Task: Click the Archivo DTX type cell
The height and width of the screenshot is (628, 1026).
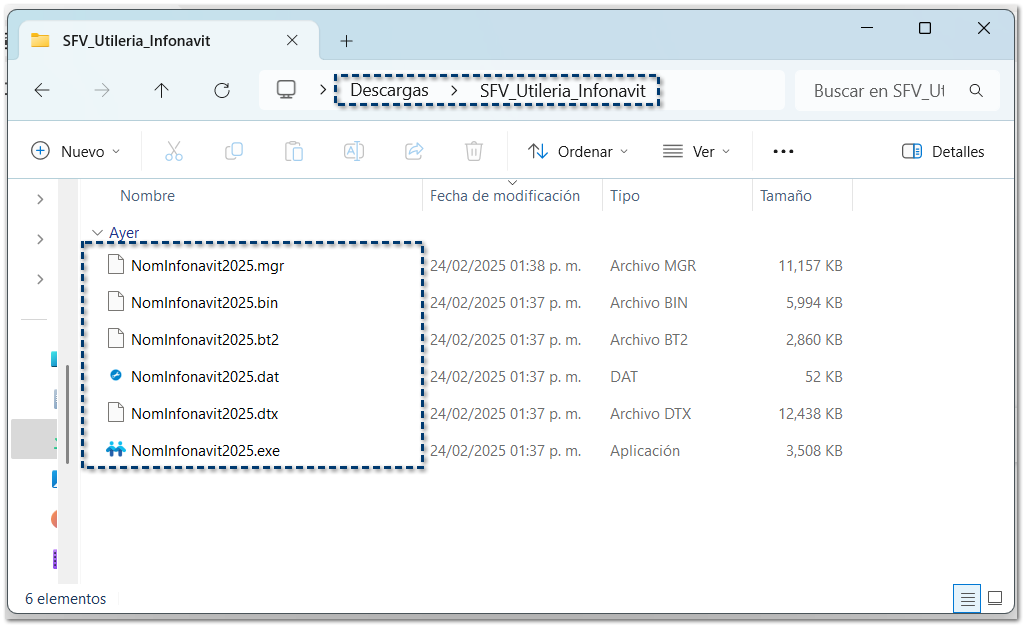Action: click(650, 413)
